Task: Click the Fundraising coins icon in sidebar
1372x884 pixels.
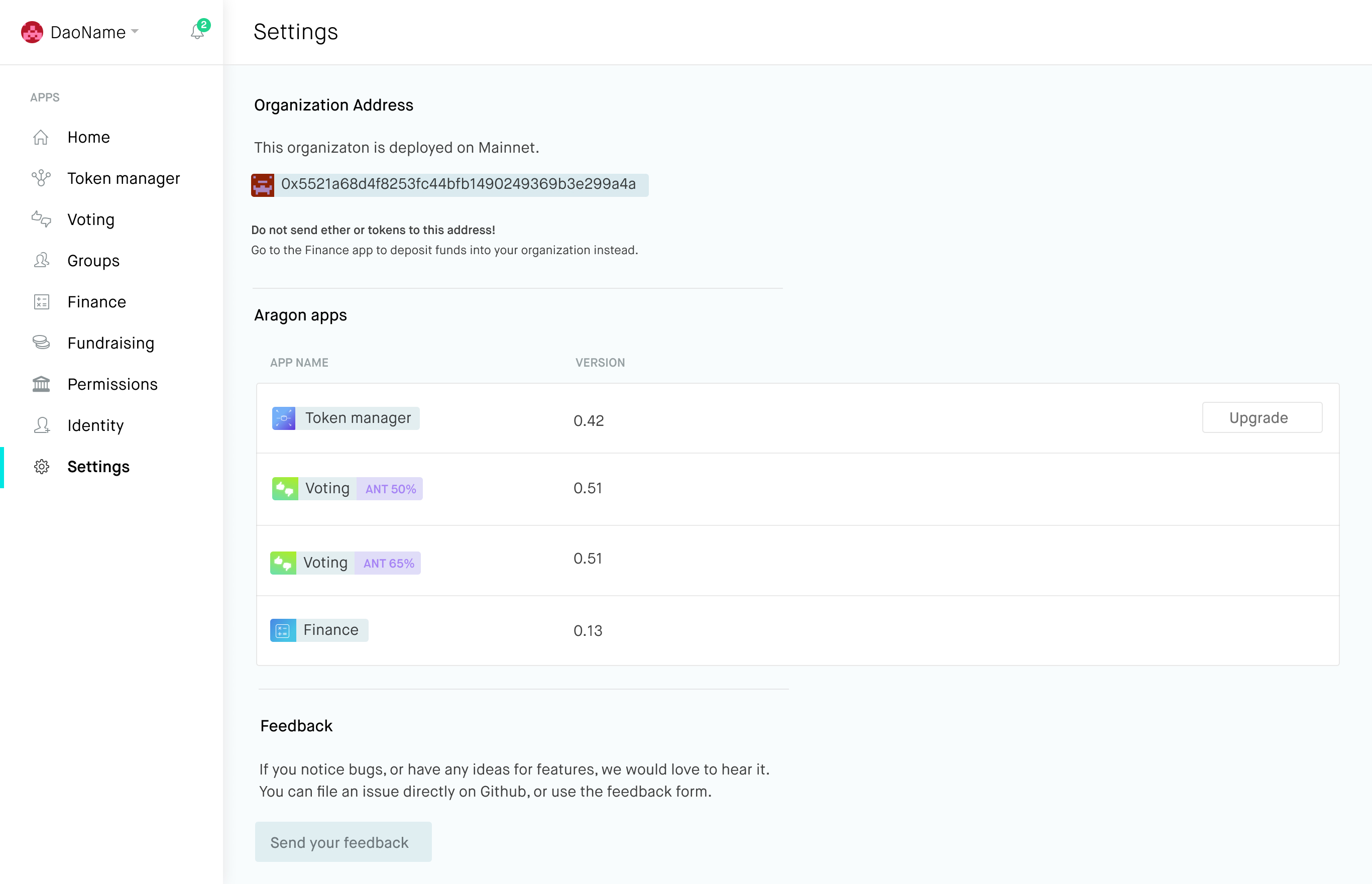Action: tap(41, 343)
